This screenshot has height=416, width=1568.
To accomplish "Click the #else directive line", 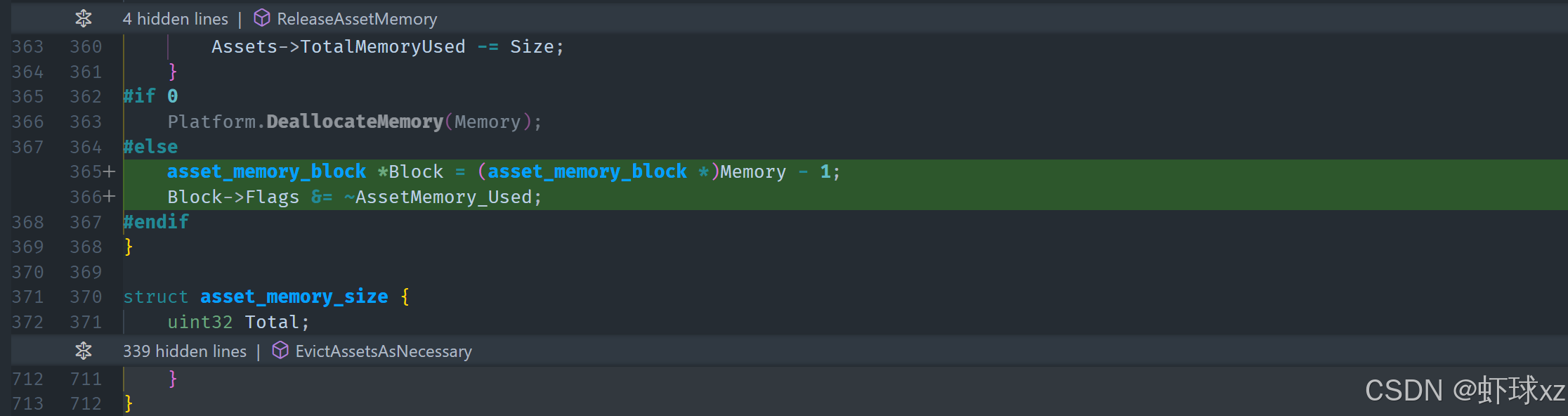I will click(x=150, y=147).
